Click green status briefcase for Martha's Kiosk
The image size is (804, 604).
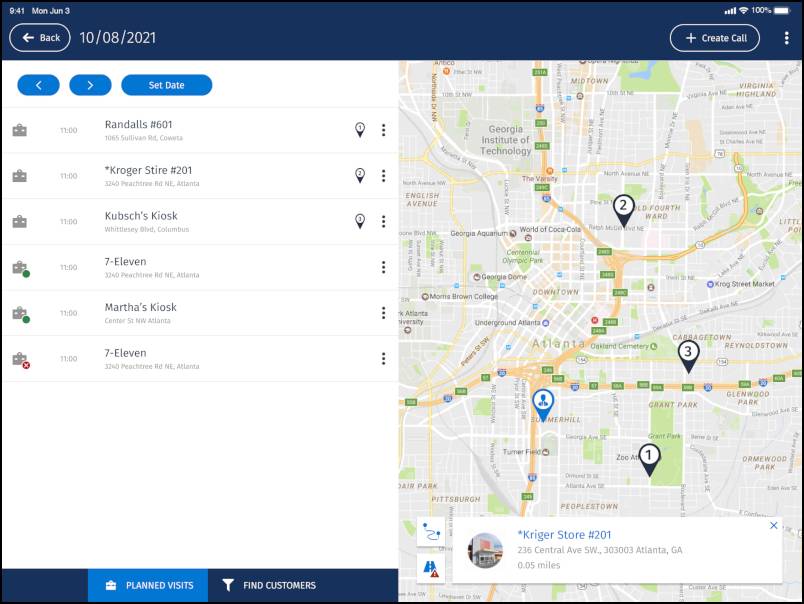tap(21, 314)
